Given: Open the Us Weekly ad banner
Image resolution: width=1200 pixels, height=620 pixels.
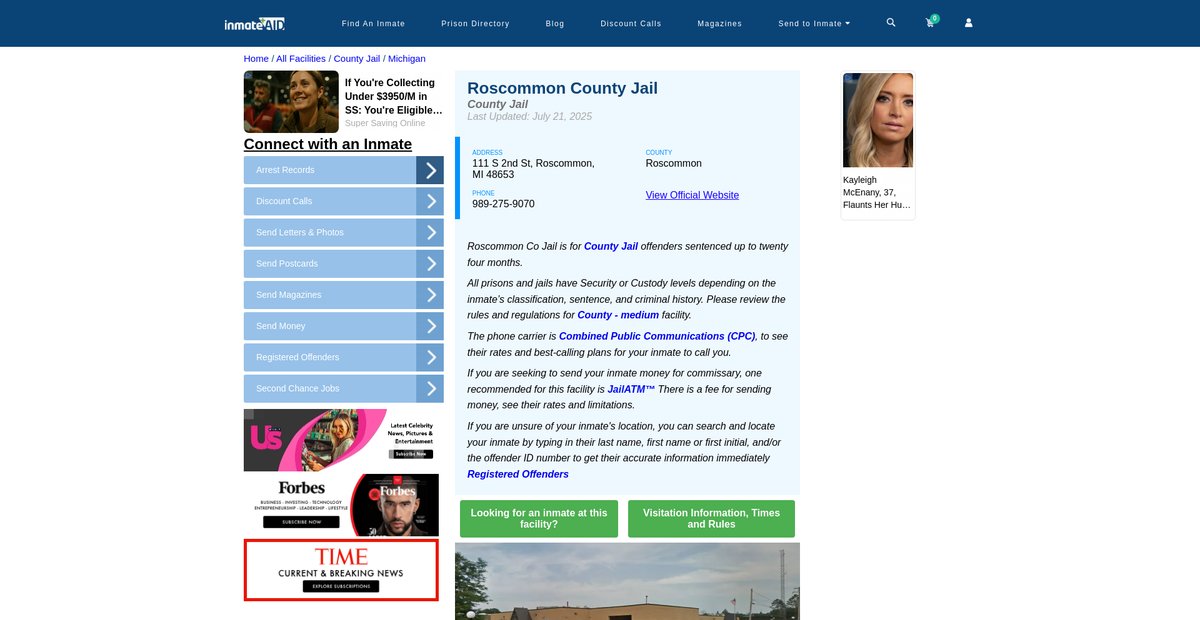Looking at the screenshot, I should point(341,440).
